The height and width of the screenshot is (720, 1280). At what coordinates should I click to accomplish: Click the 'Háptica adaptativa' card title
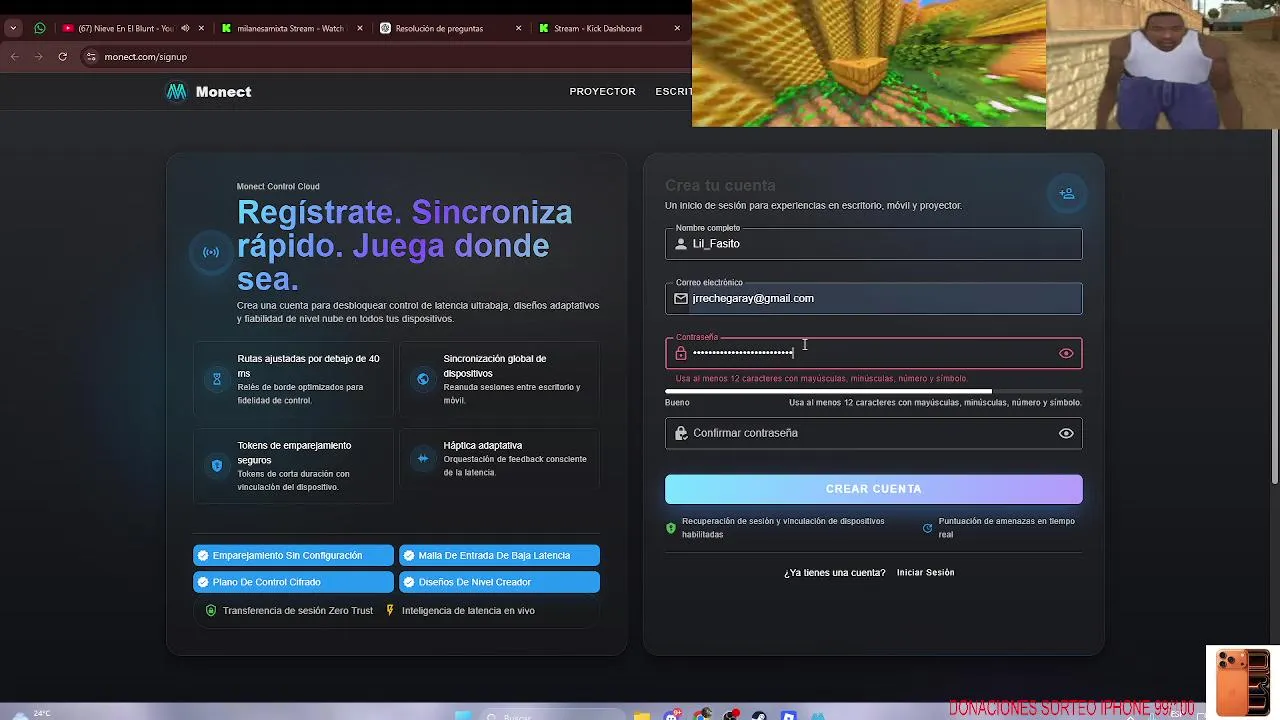(483, 445)
